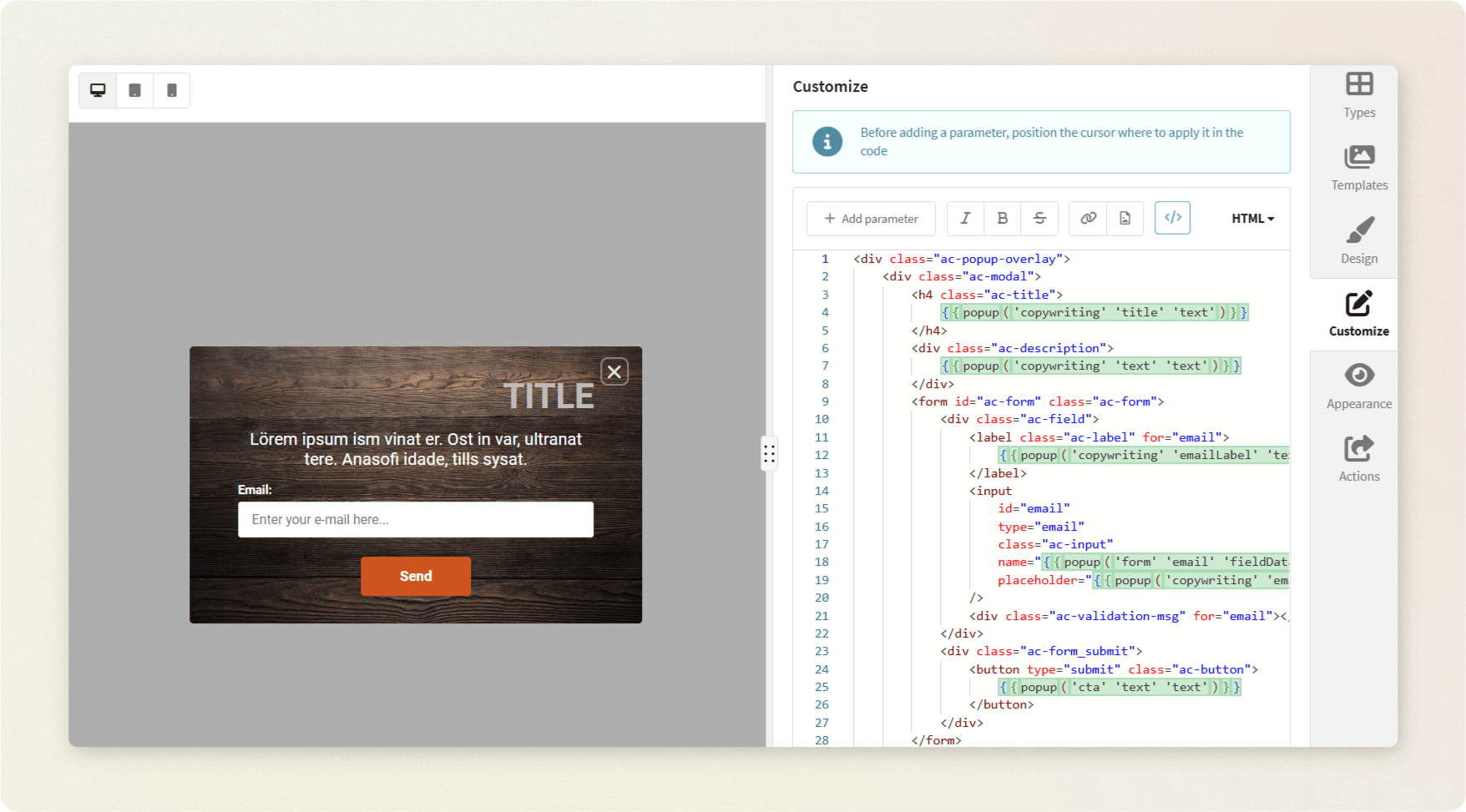The width and height of the screenshot is (1466, 812).
Task: Click the italic formatting icon
Action: tap(965, 219)
